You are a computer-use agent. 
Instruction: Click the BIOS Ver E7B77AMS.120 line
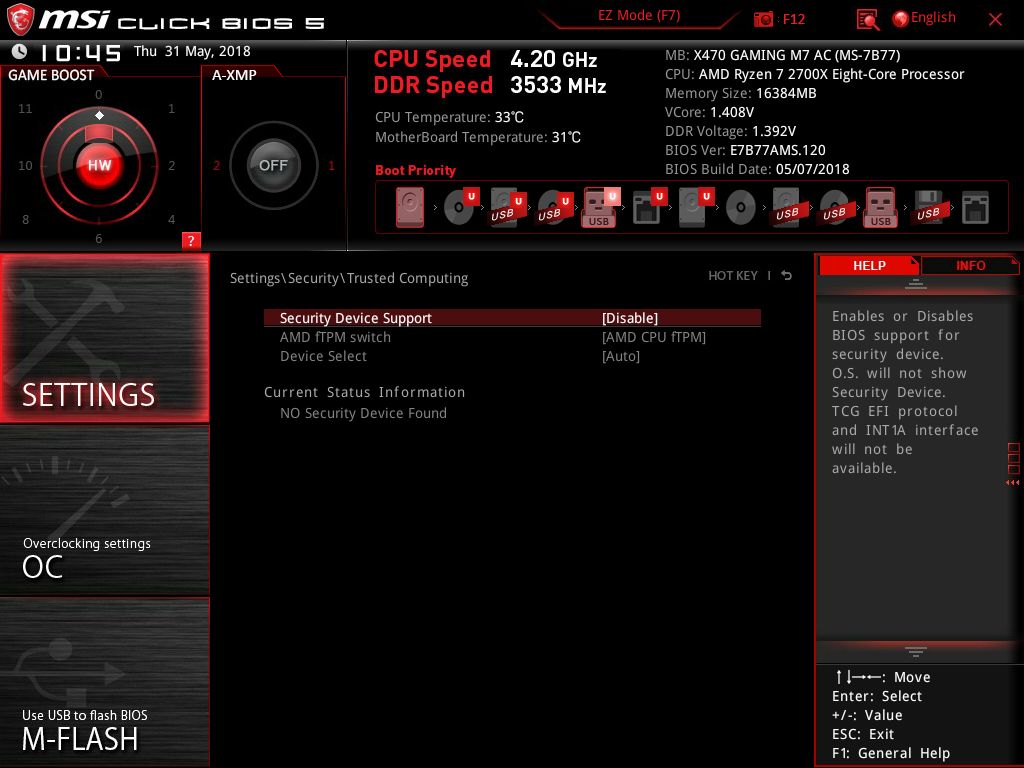pyautogui.click(x=745, y=150)
